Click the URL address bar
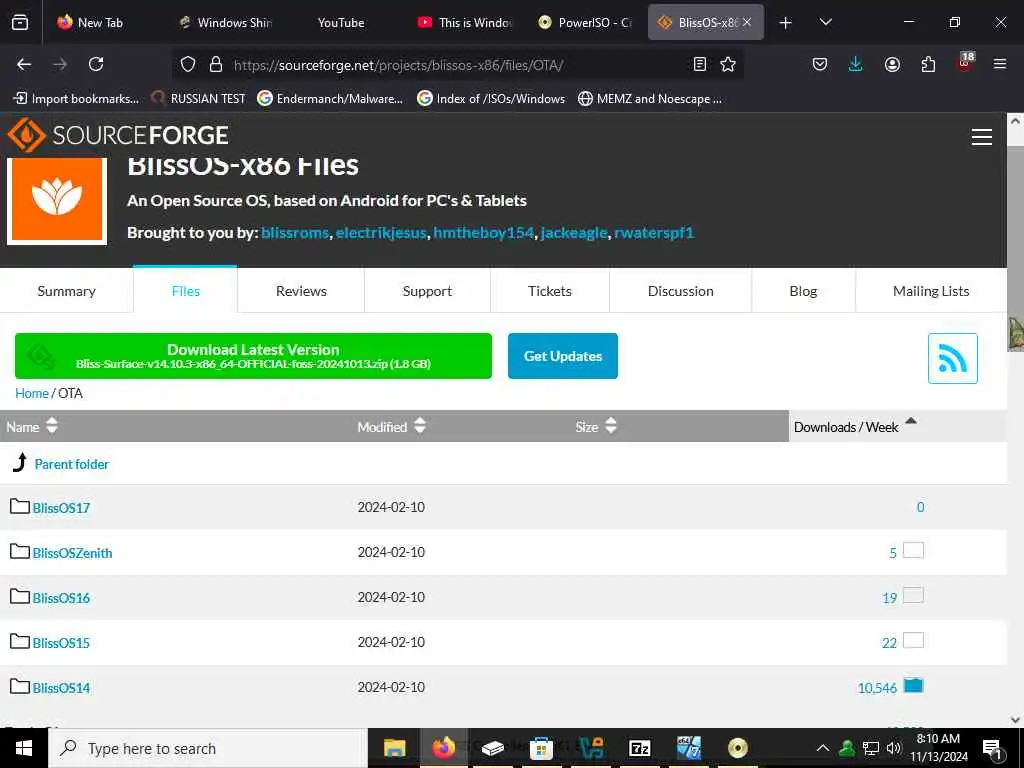Screen dimensions: 1024x768 [457, 65]
